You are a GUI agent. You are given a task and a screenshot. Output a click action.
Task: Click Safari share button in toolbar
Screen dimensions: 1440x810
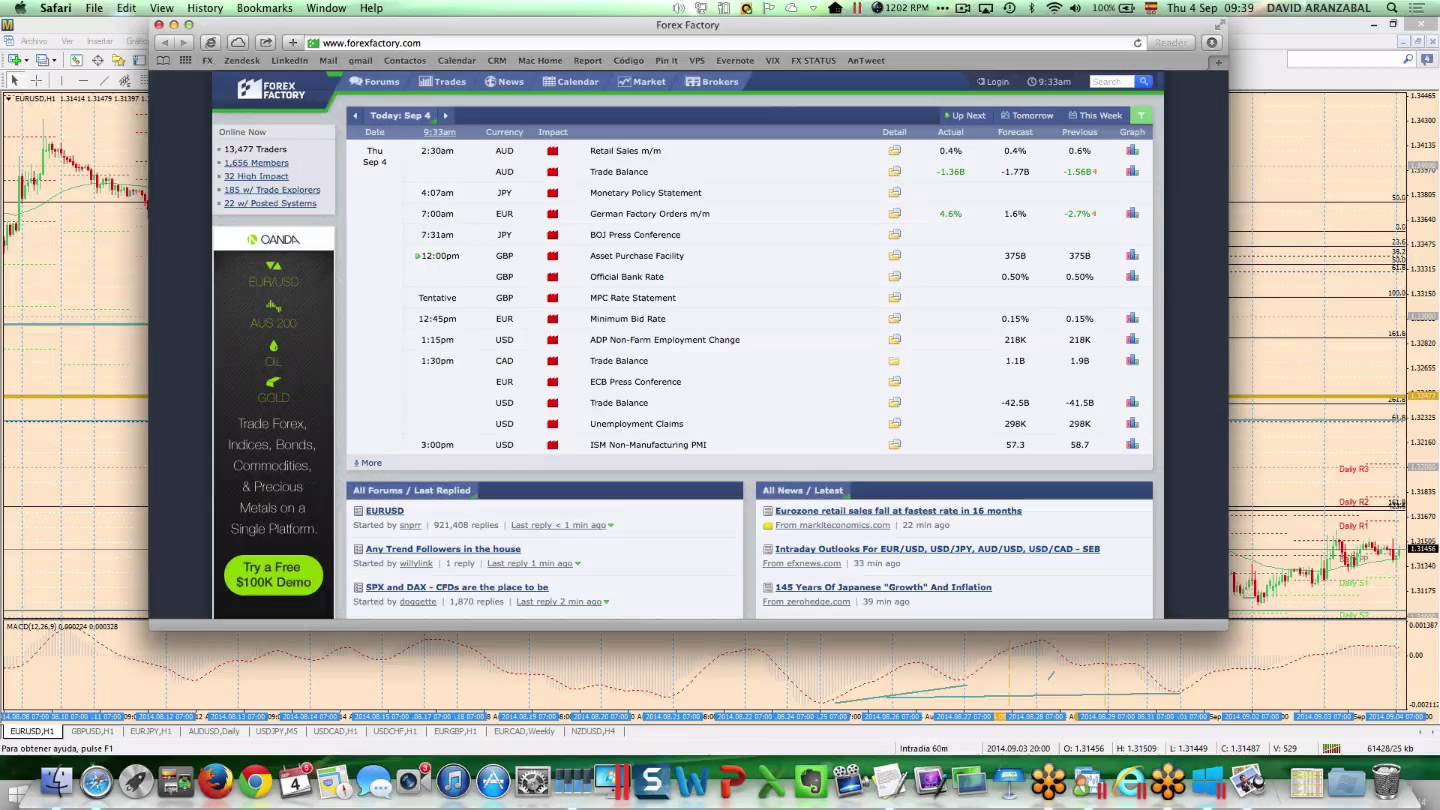pyautogui.click(x=265, y=43)
